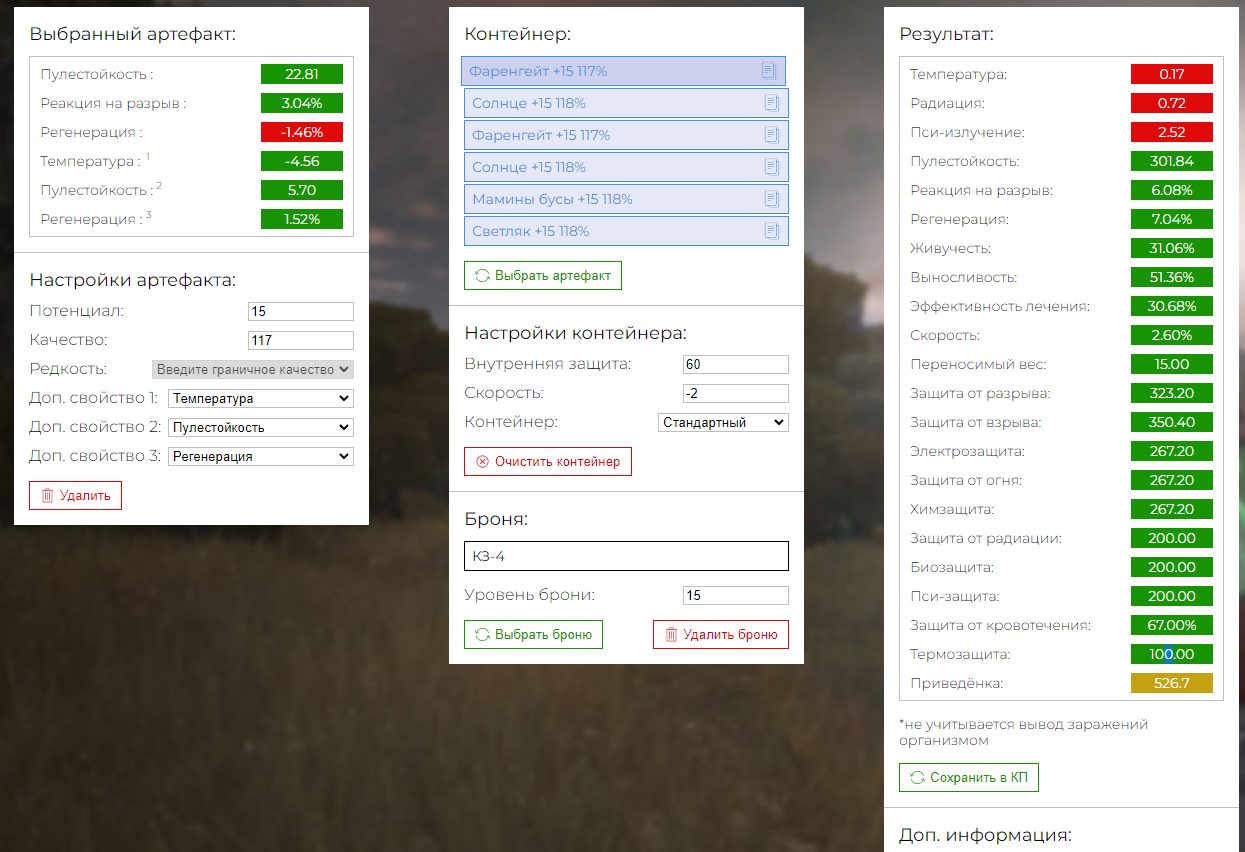
Task: Focus the Потенциал input field
Action: coord(301,311)
